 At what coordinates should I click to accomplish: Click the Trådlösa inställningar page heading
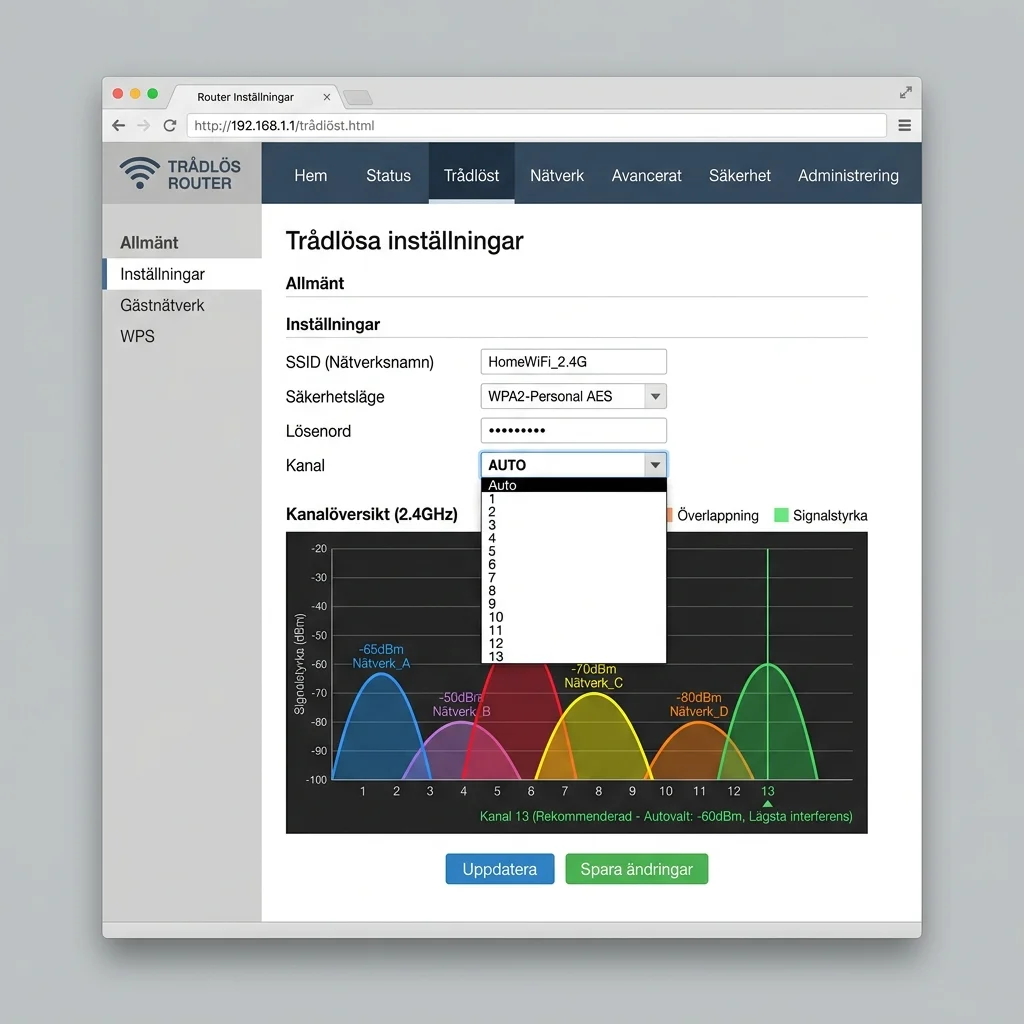pyautogui.click(x=404, y=241)
